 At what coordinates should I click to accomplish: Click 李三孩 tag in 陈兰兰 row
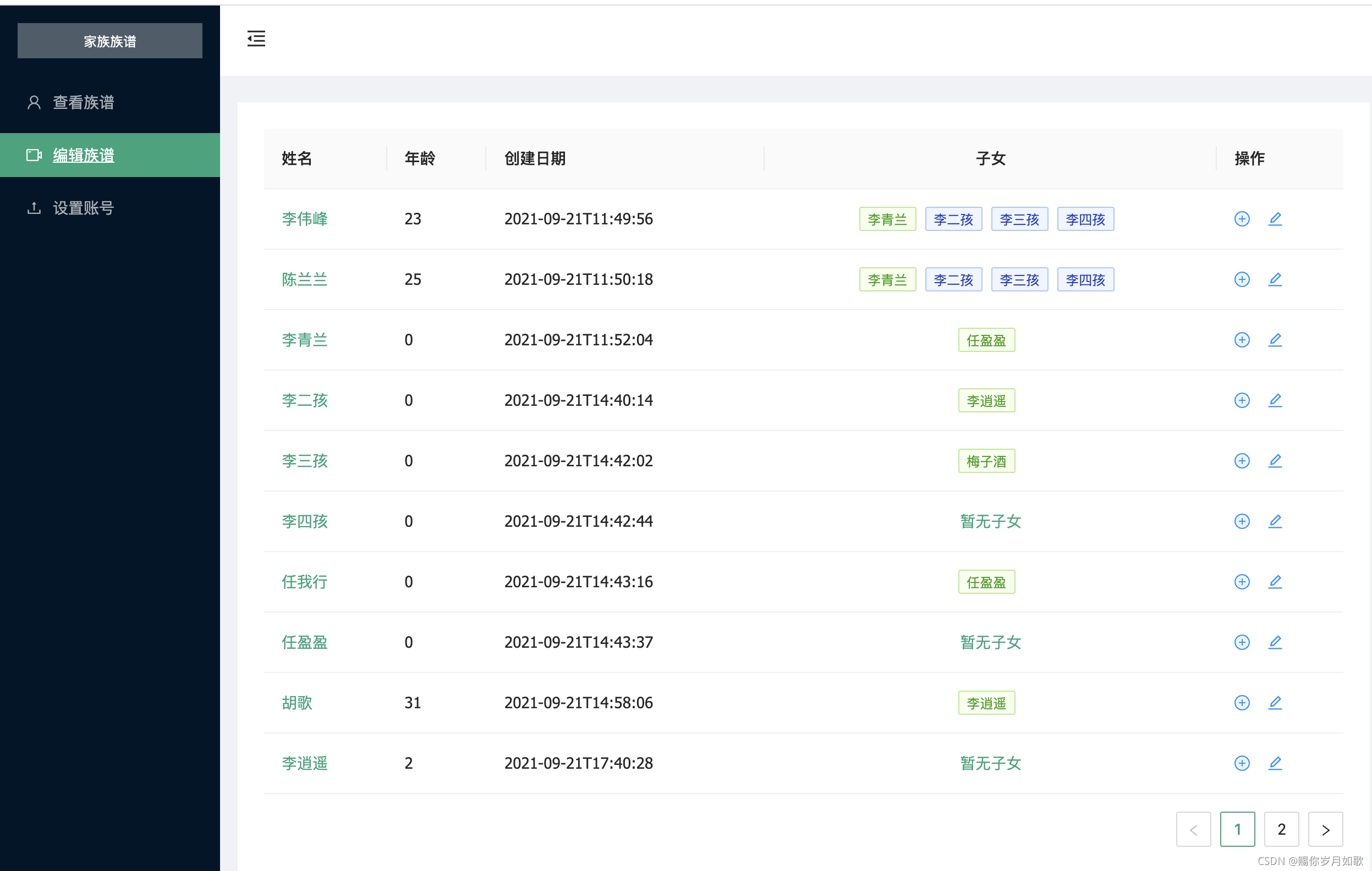tap(1019, 279)
